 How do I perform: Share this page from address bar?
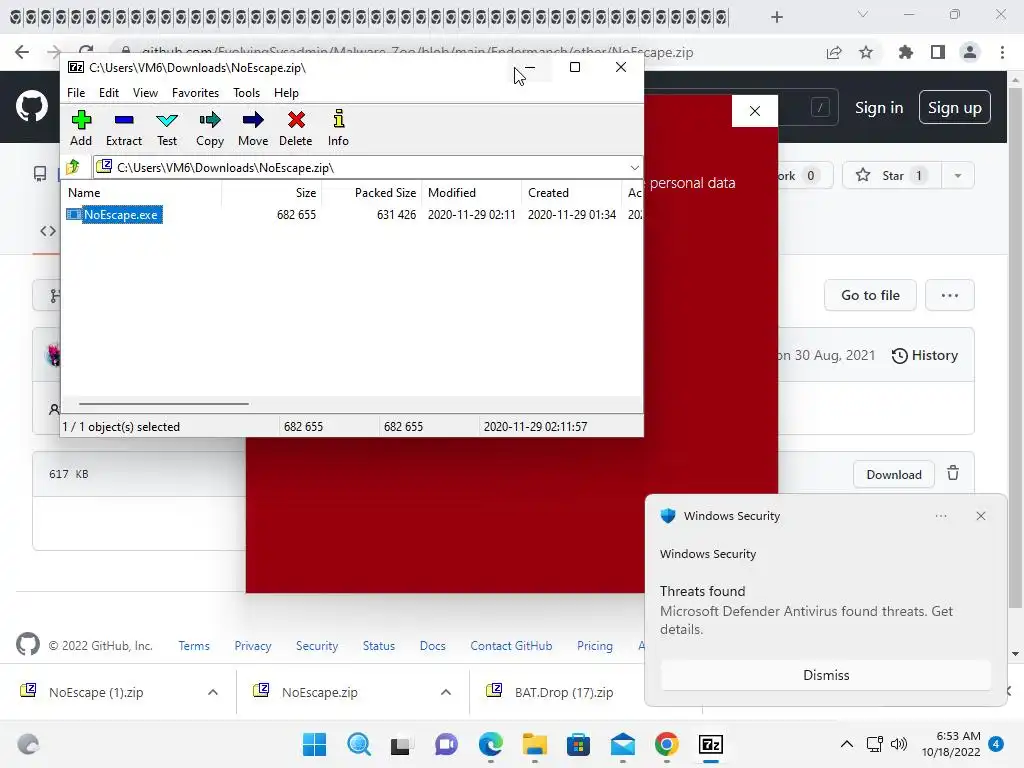click(834, 52)
